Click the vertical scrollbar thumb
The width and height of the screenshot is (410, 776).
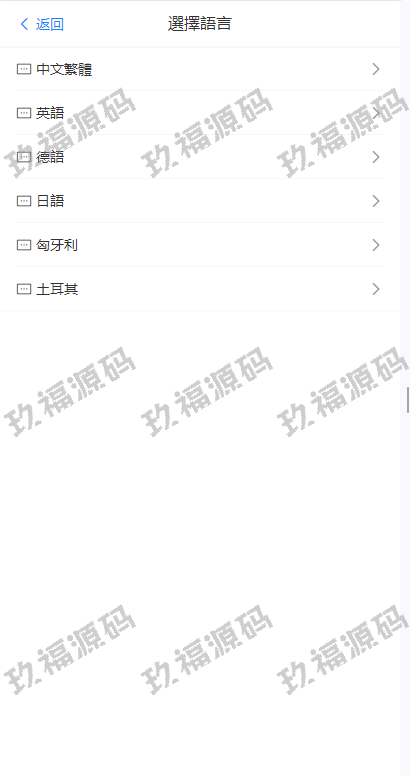(408, 400)
